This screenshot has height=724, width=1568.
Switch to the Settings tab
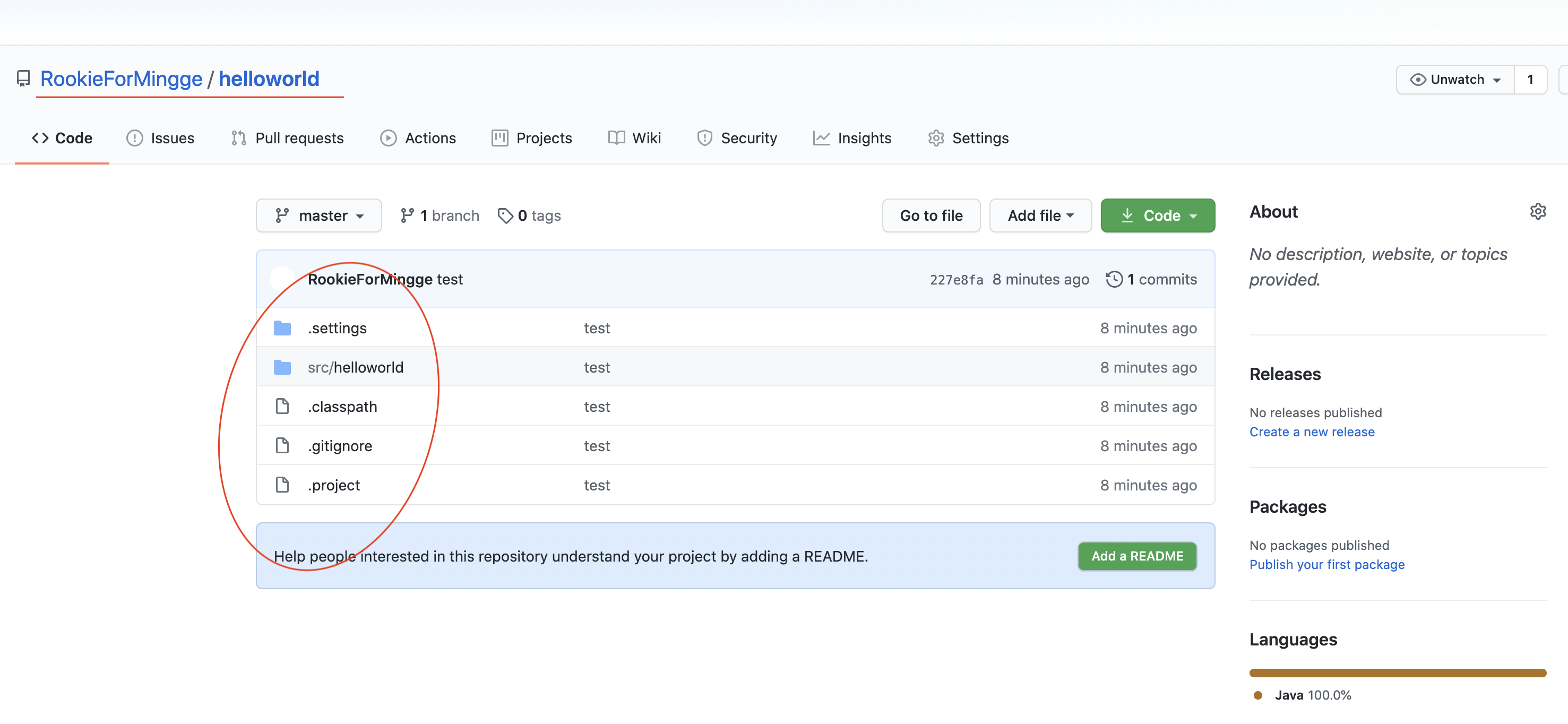968,138
